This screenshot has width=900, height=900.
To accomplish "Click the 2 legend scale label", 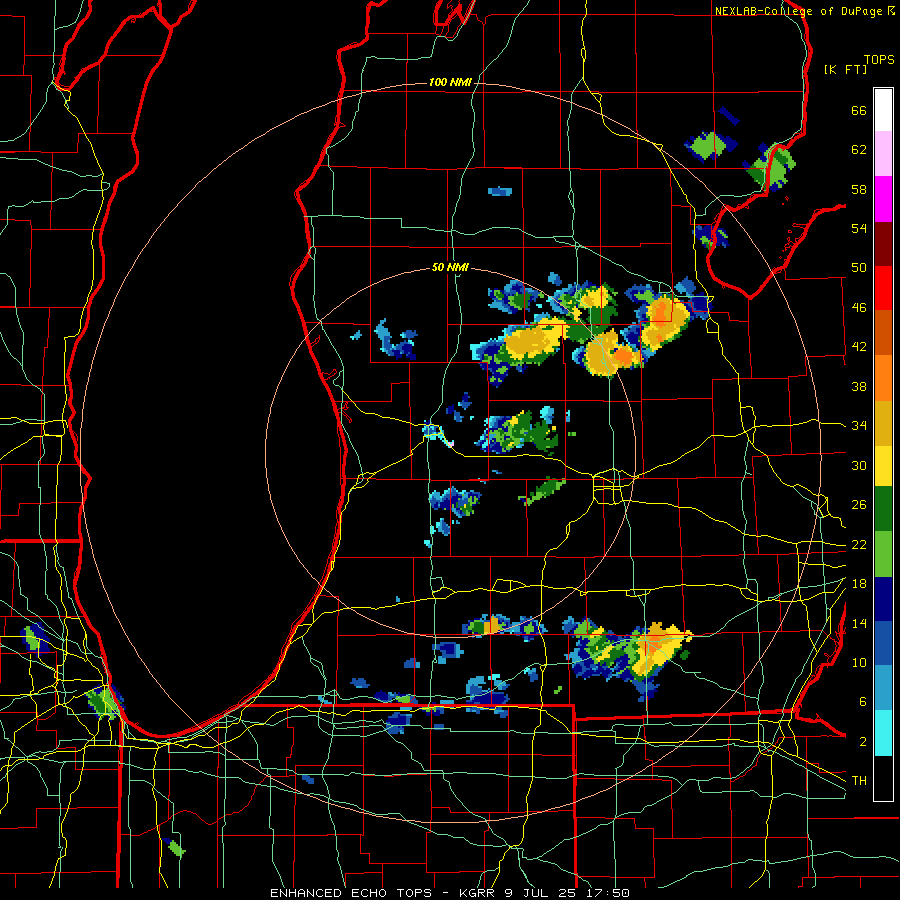I will [863, 742].
